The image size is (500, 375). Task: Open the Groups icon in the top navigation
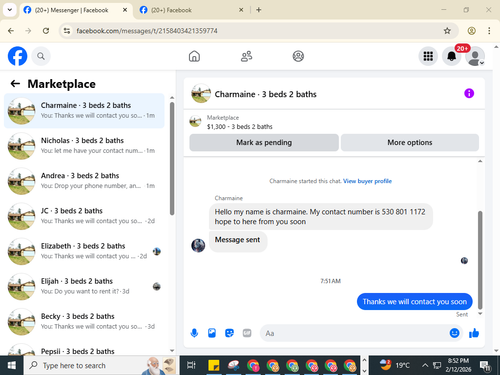pyautogui.click(x=298, y=56)
